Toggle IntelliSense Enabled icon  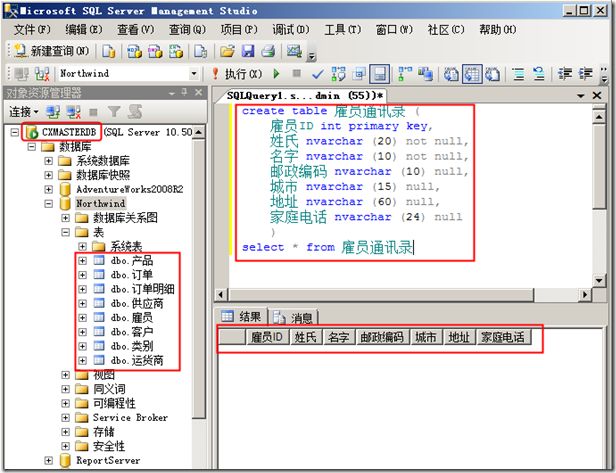380,74
